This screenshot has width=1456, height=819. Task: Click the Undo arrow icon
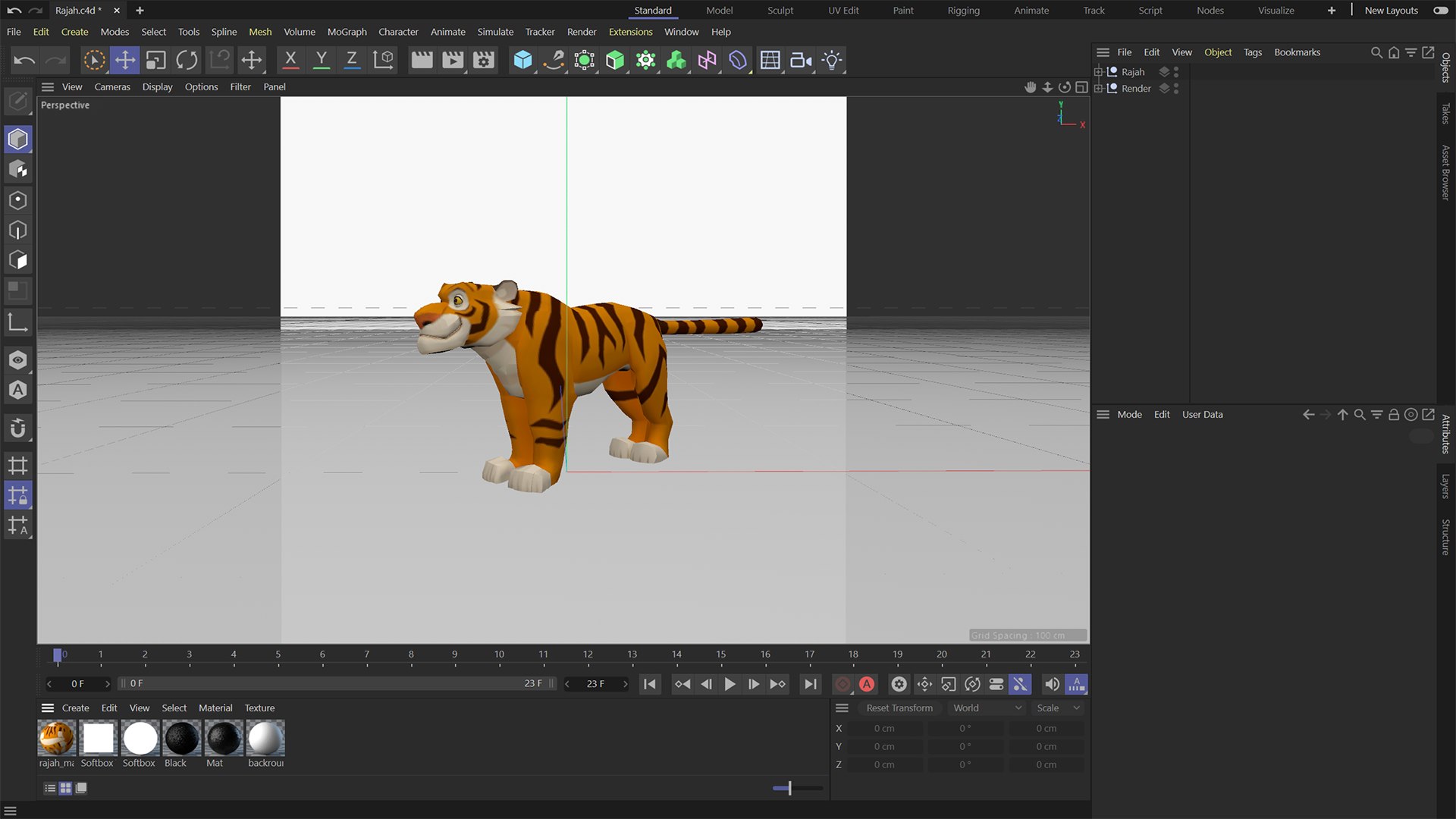point(24,60)
